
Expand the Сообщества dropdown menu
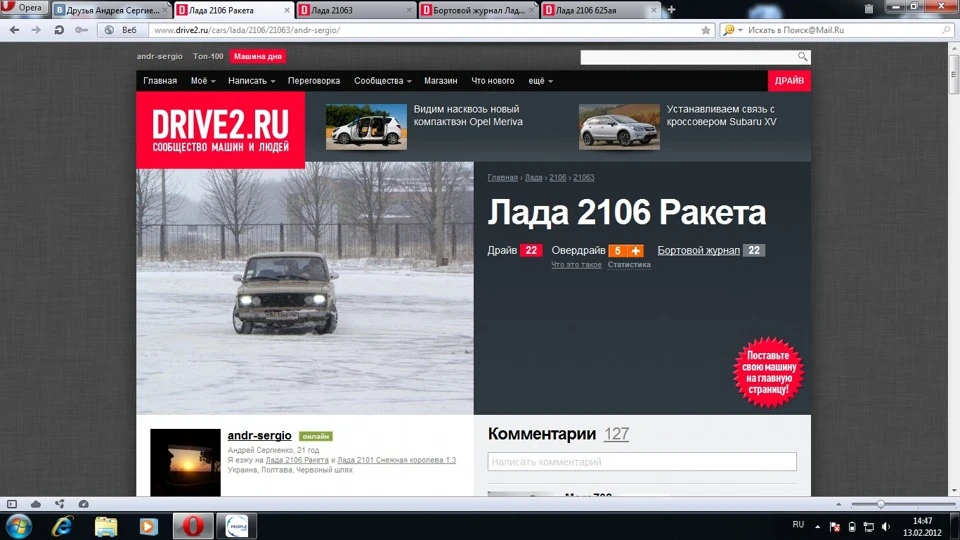coord(383,81)
